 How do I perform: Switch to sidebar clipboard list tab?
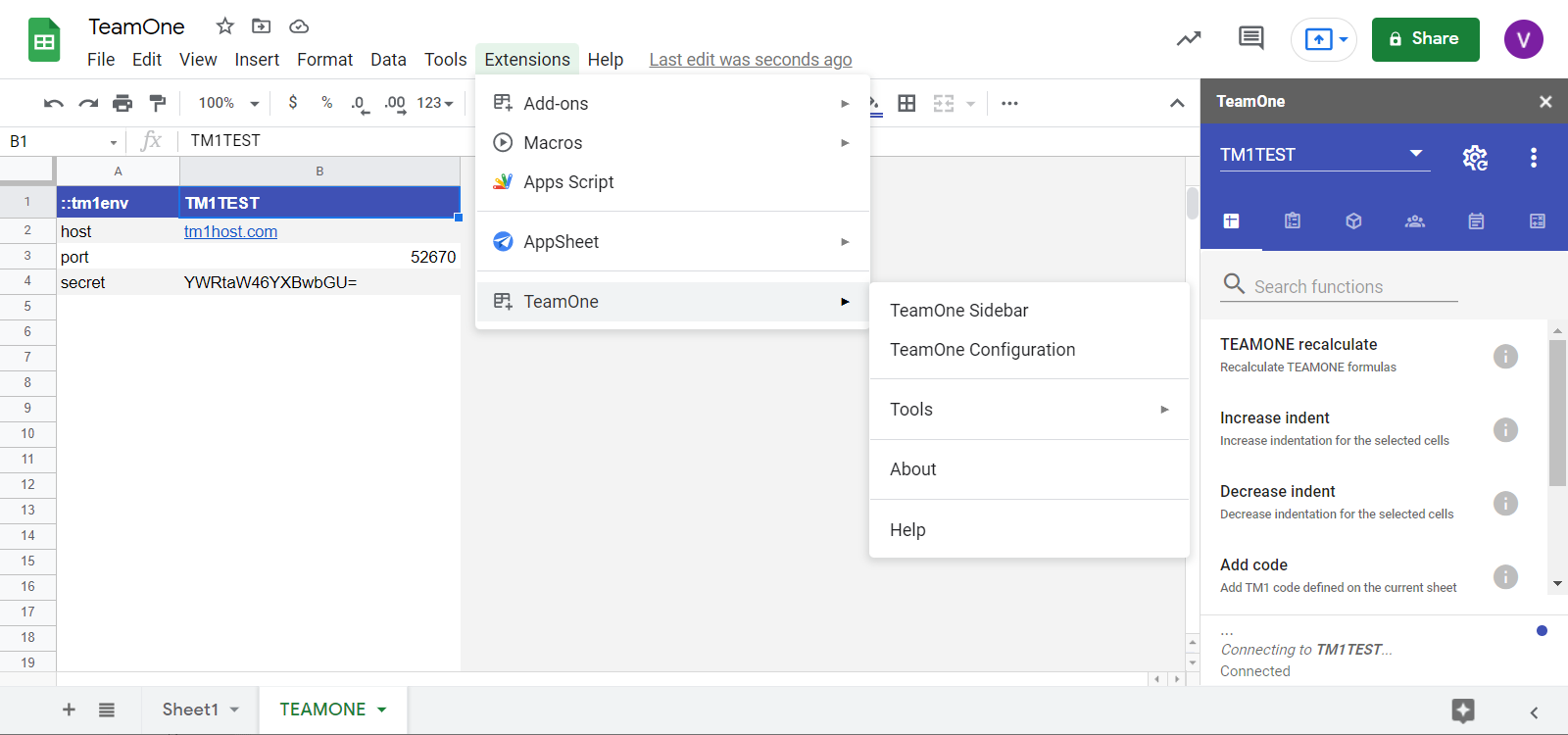1293,220
